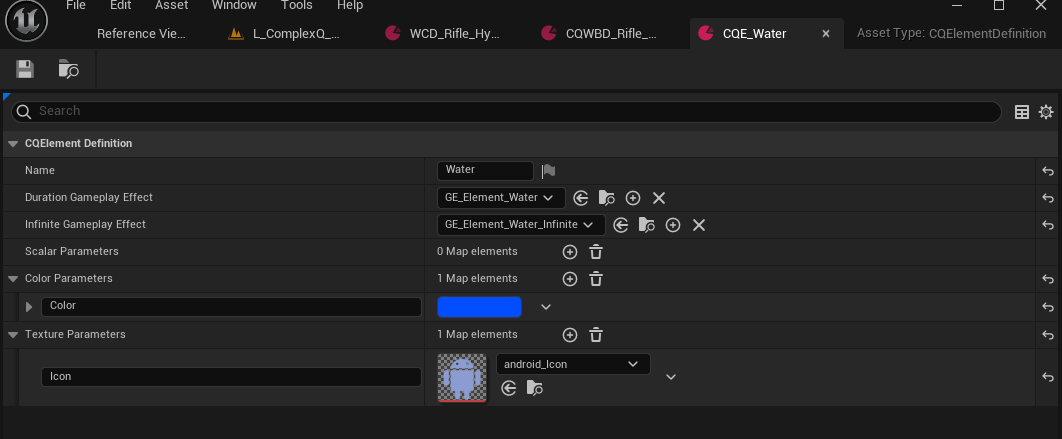This screenshot has width=1062, height=439.
Task: Open the Tools menu
Action: 297,5
